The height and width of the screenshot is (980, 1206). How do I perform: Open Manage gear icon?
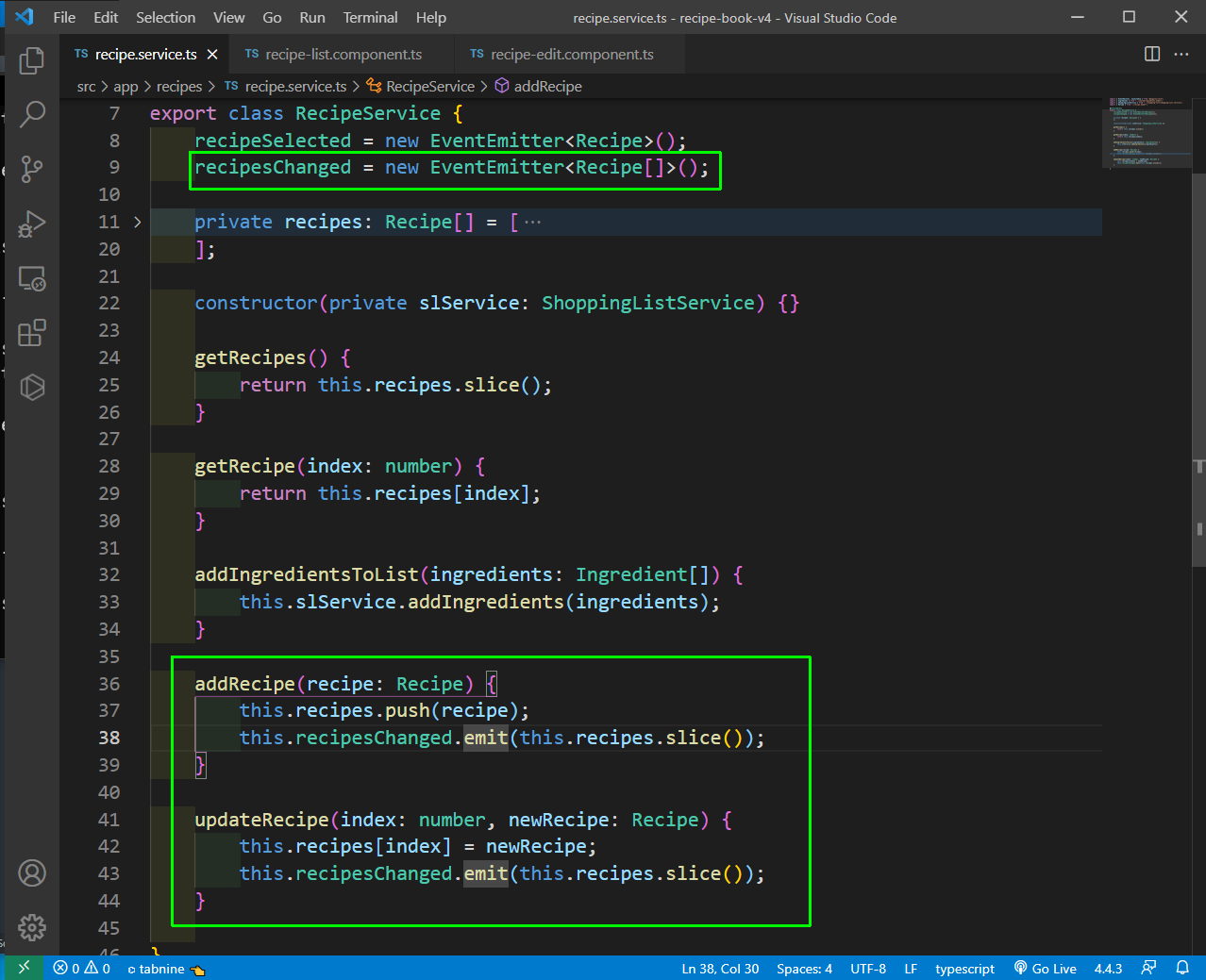(x=32, y=927)
